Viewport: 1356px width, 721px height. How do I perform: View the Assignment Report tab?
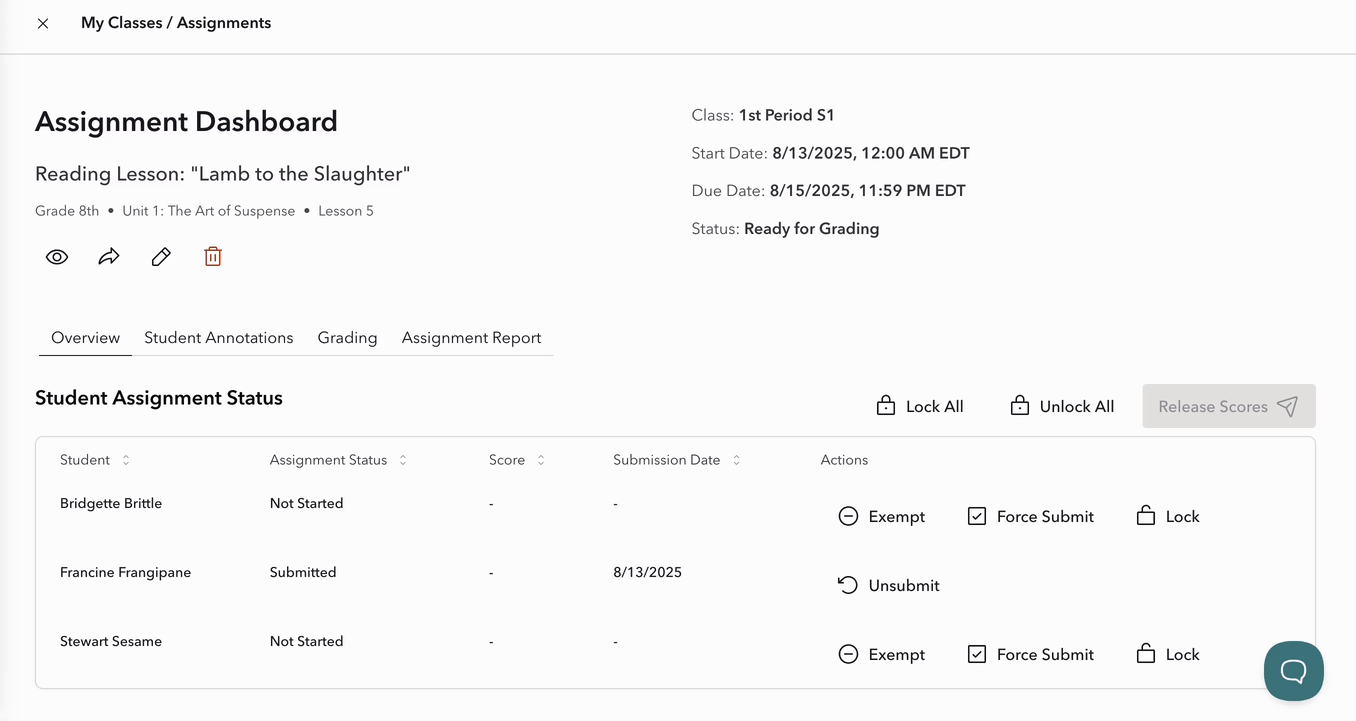click(472, 338)
